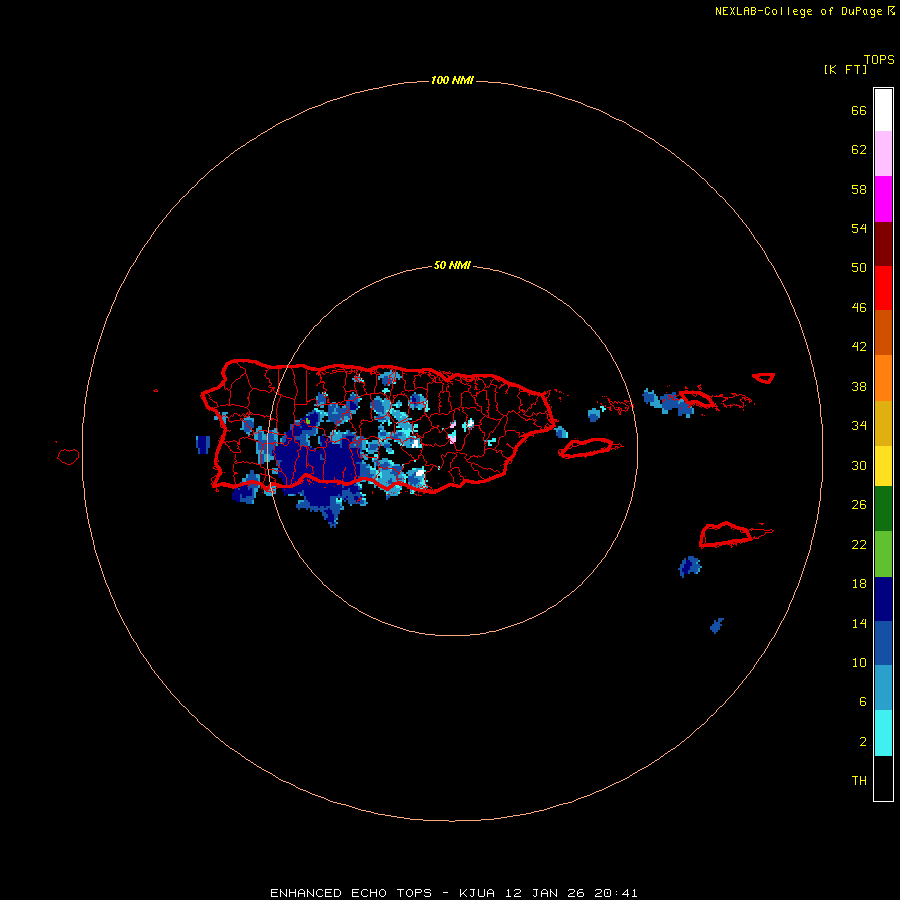Click the legend value '26'
This screenshot has width=900, height=900.
859,505
